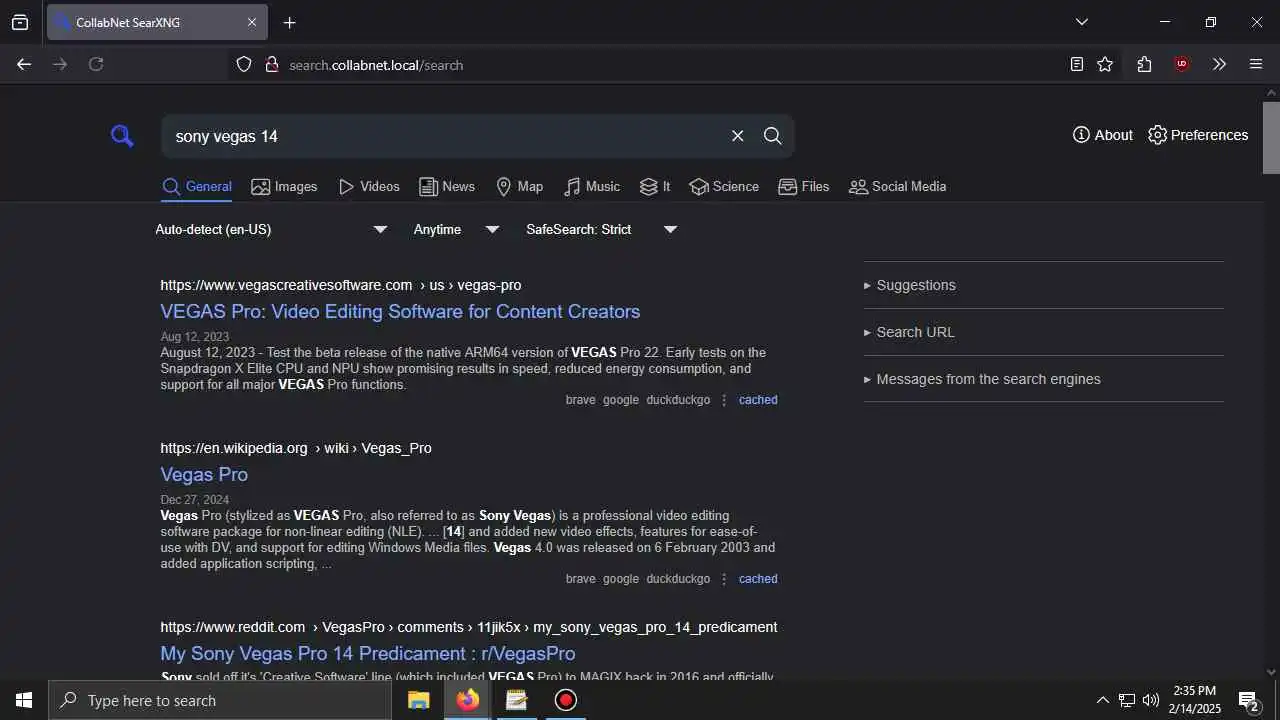Toggle reader view icon in address bar

coord(1077,64)
